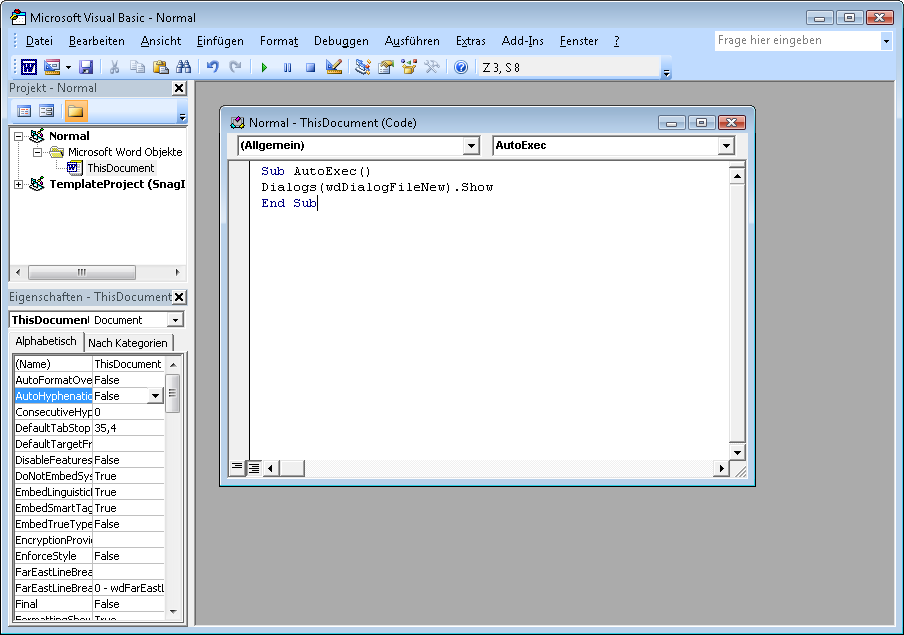Open the Einfügen menu
The image size is (904, 635).
click(x=220, y=41)
